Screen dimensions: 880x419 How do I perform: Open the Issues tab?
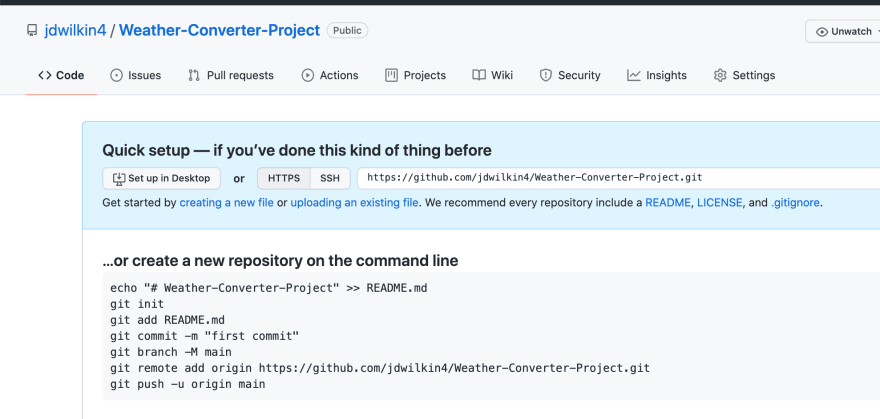[x=136, y=75]
